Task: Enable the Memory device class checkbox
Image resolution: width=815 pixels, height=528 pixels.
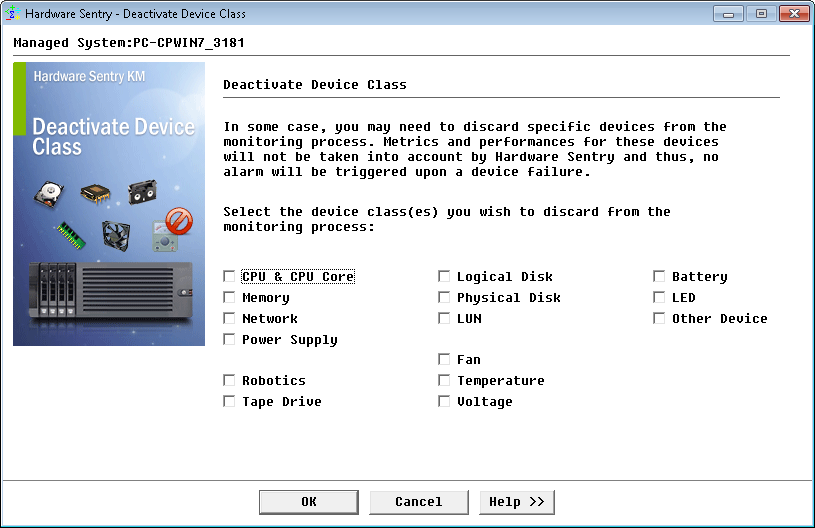Action: (x=229, y=297)
